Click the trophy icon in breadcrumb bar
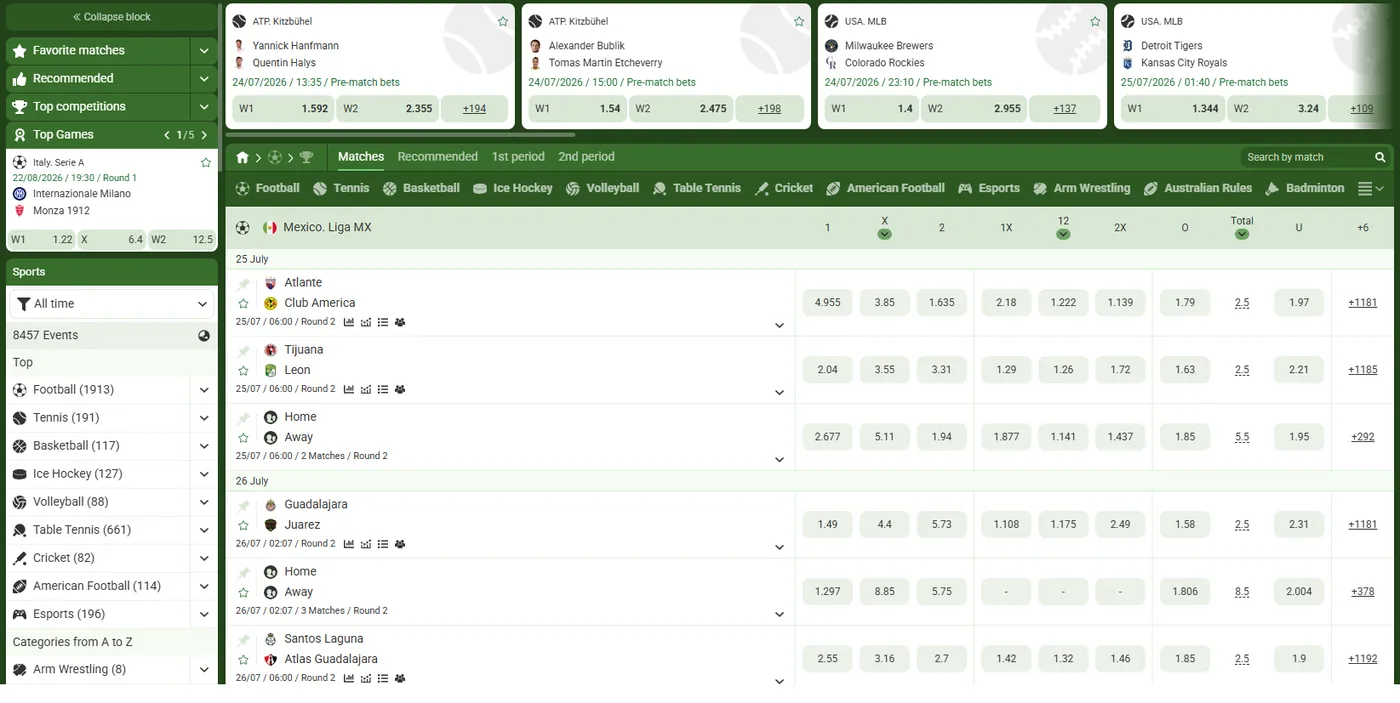Viewport: 1400px width, 703px height. (306, 157)
